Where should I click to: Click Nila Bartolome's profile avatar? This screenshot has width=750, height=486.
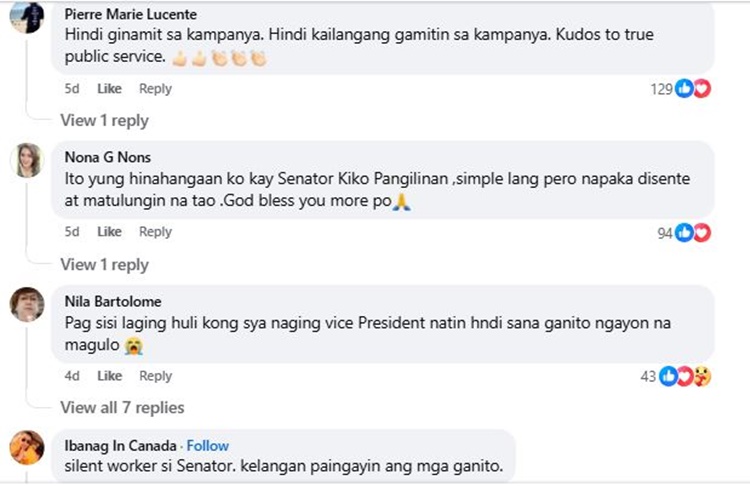pos(27,304)
